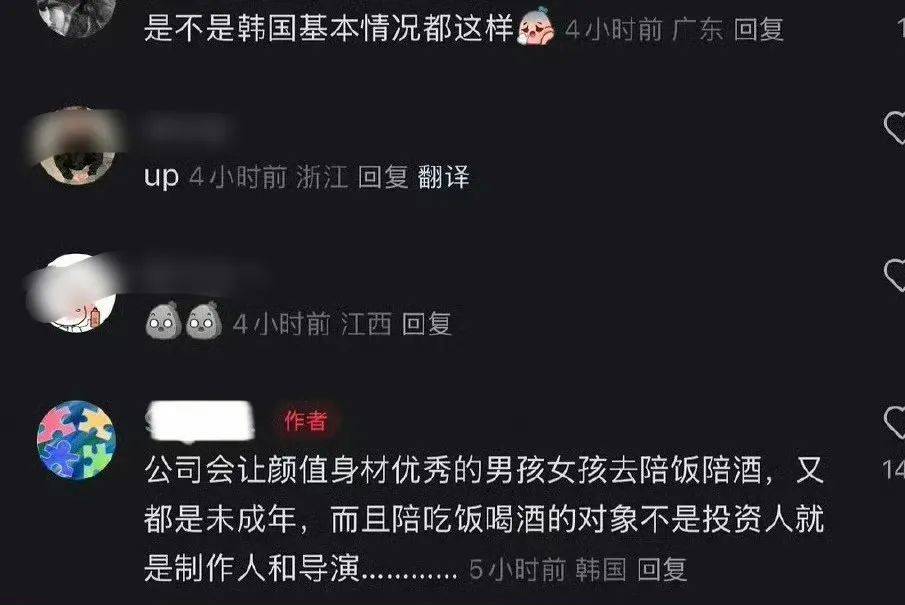Reply to the 'up' comment from 浙江
This screenshot has height=605, width=905.
tap(383, 177)
